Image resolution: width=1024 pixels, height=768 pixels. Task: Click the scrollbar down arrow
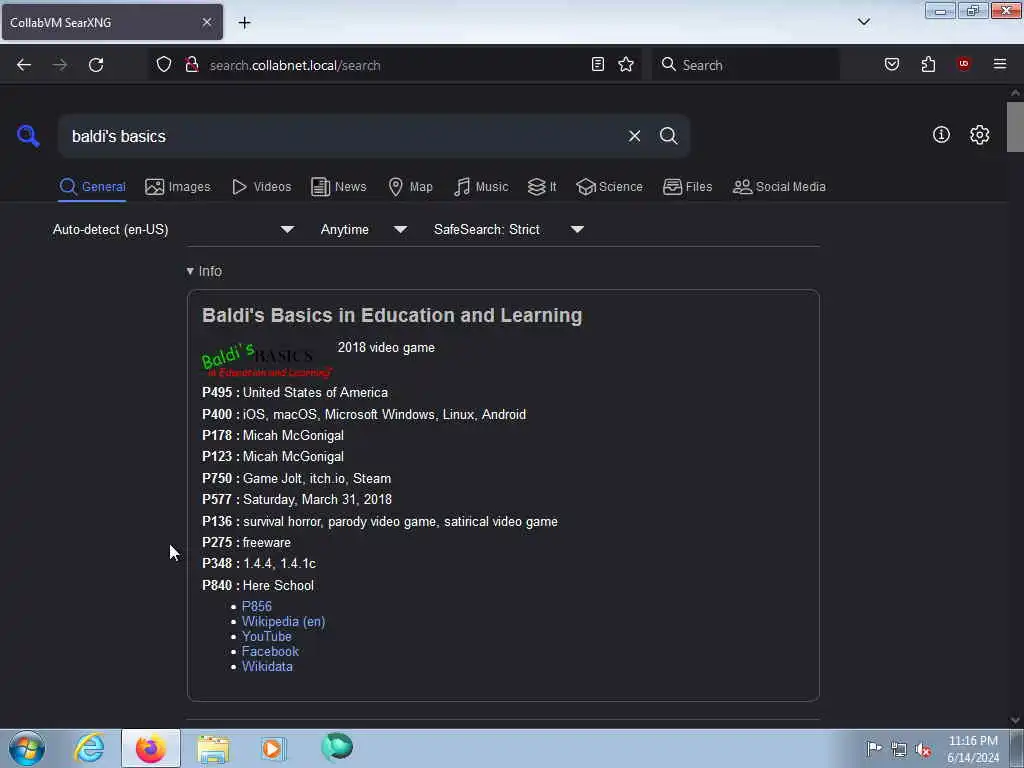1015,720
